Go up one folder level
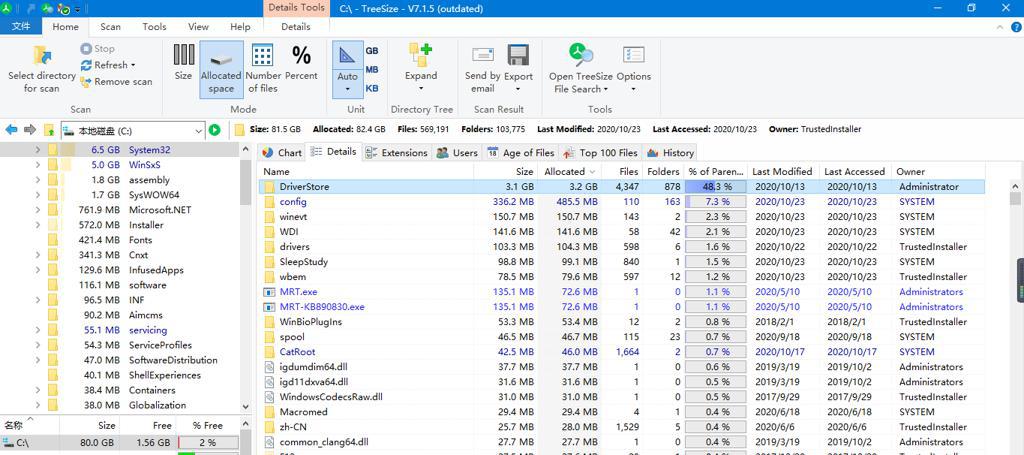Viewport: 1024px width, 455px height. point(49,130)
